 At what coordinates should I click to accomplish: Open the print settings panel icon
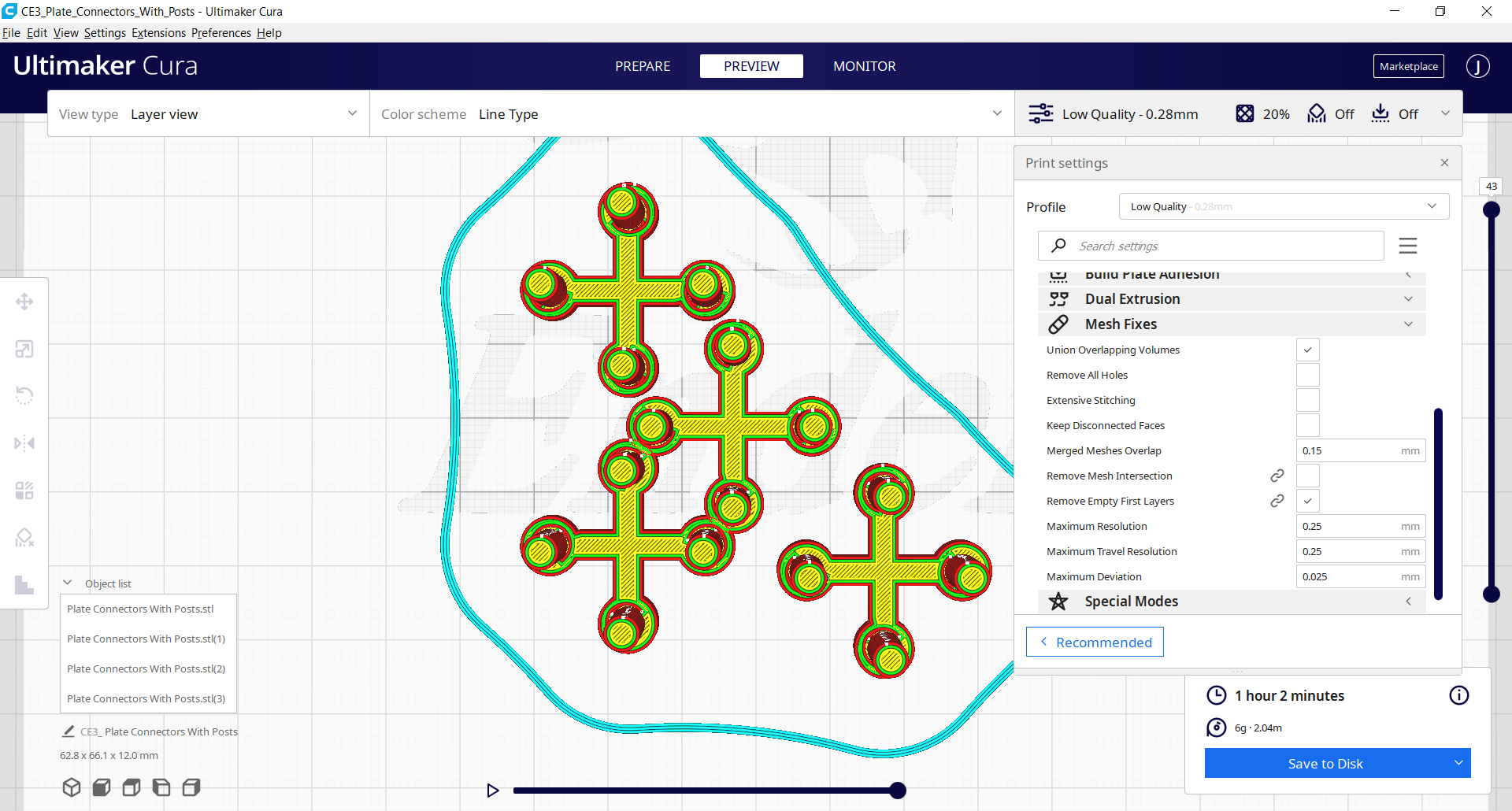tap(1042, 113)
